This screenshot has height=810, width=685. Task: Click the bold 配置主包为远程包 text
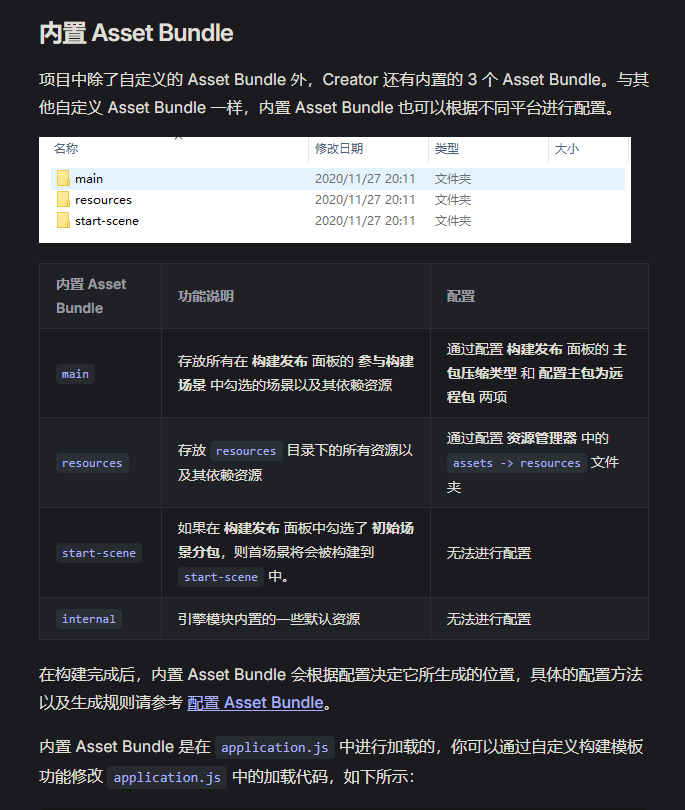535,385
